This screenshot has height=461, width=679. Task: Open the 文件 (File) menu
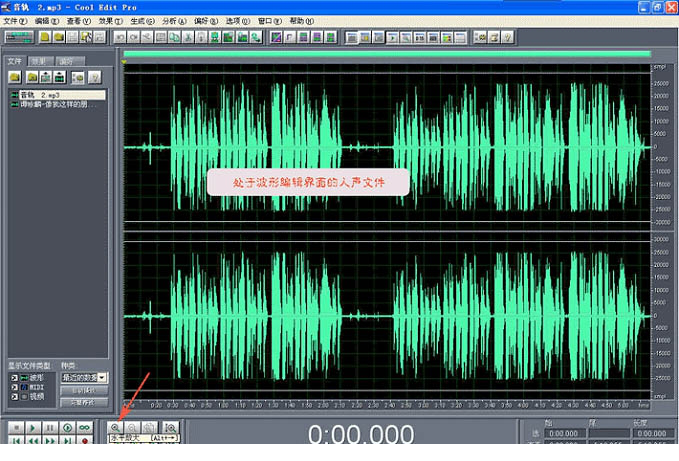15,21
